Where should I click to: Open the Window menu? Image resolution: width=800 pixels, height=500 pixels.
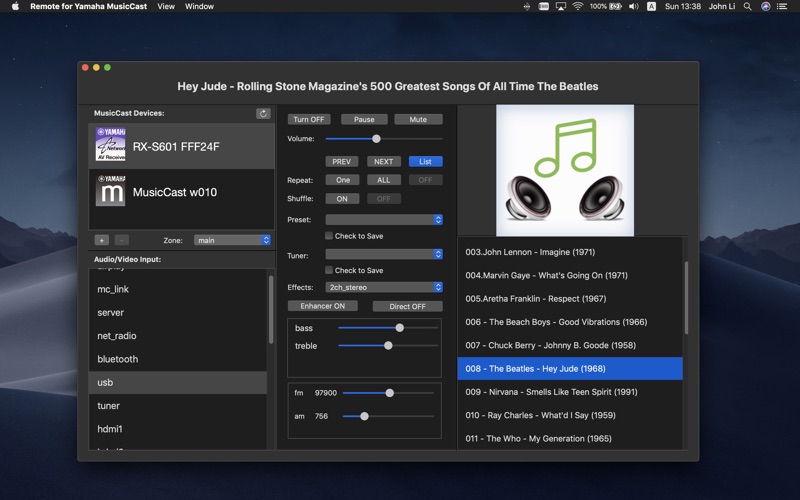click(x=199, y=6)
